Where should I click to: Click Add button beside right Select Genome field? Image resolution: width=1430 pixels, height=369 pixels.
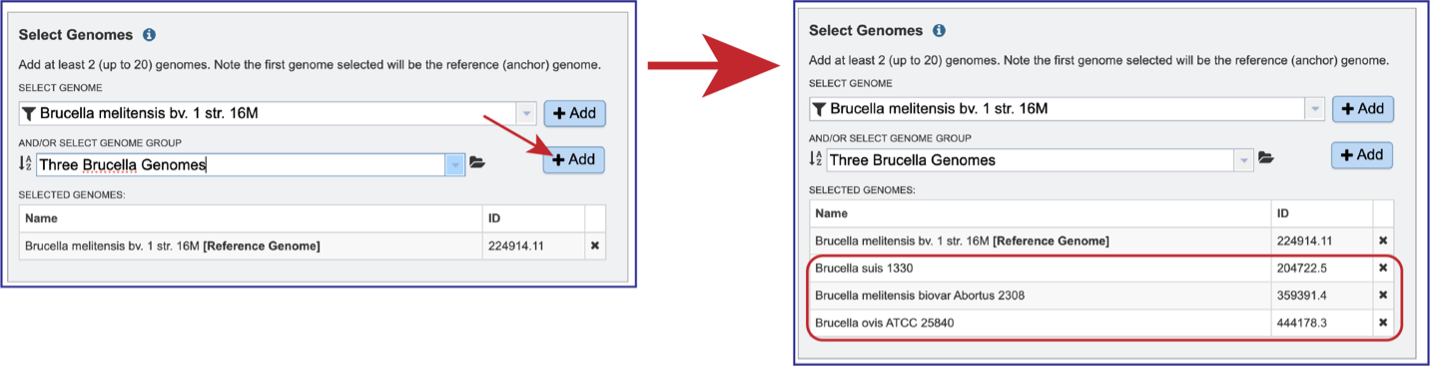point(1363,108)
